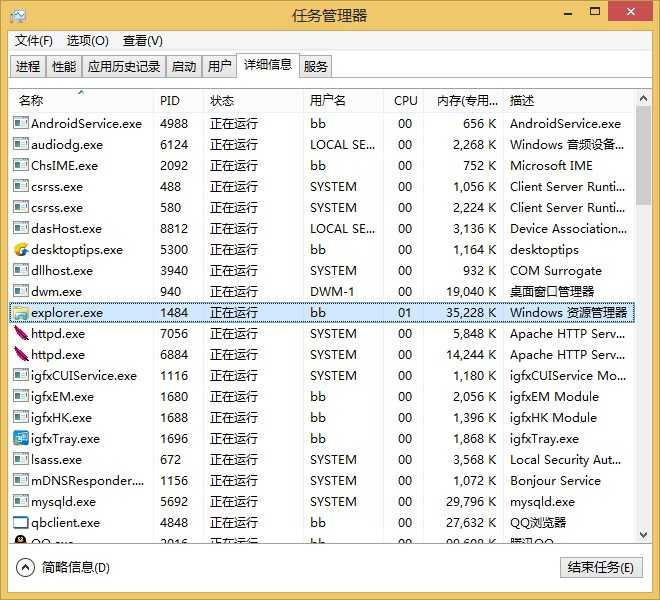Click the lsass.exe process icon
The width and height of the screenshot is (660, 600).
coord(21,459)
